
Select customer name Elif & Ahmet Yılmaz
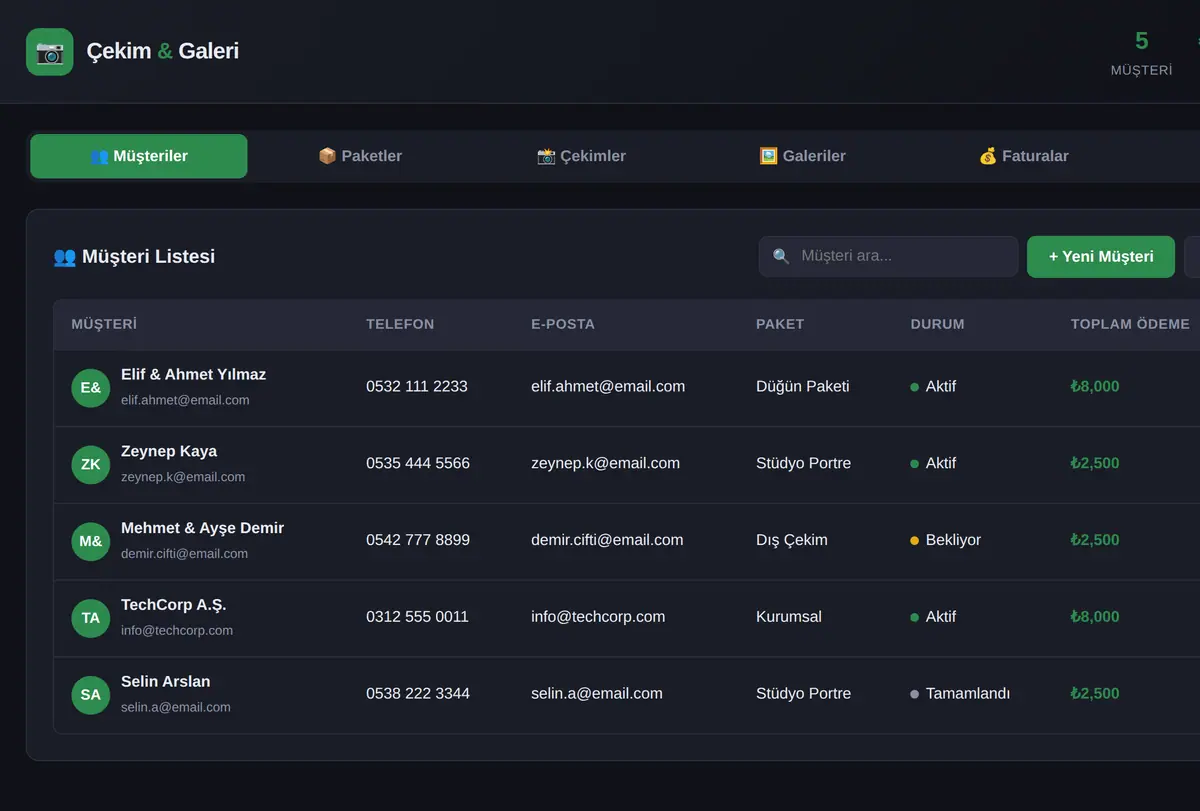coord(194,375)
